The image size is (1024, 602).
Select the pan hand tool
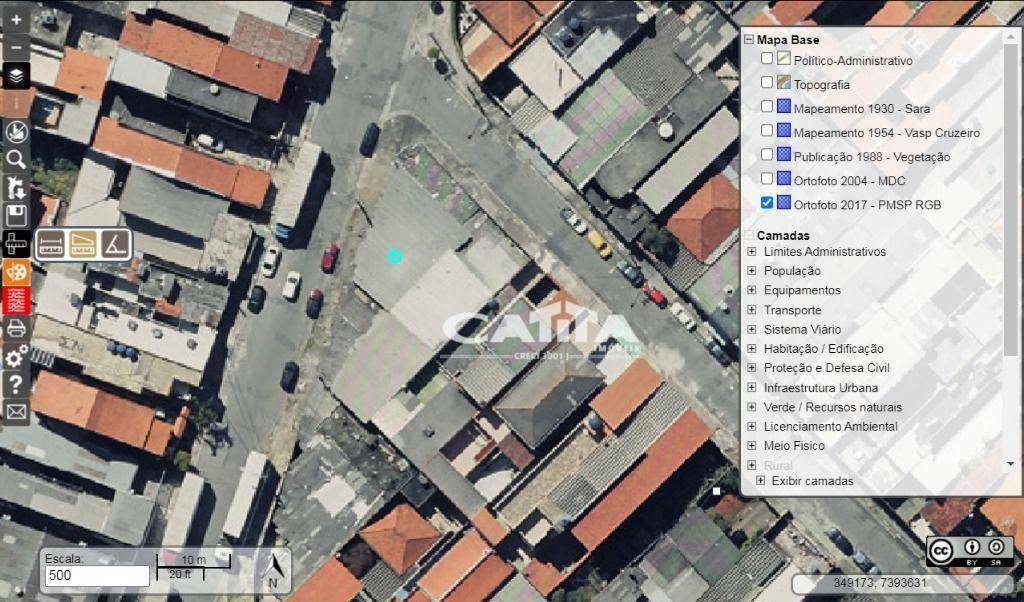click(16, 132)
